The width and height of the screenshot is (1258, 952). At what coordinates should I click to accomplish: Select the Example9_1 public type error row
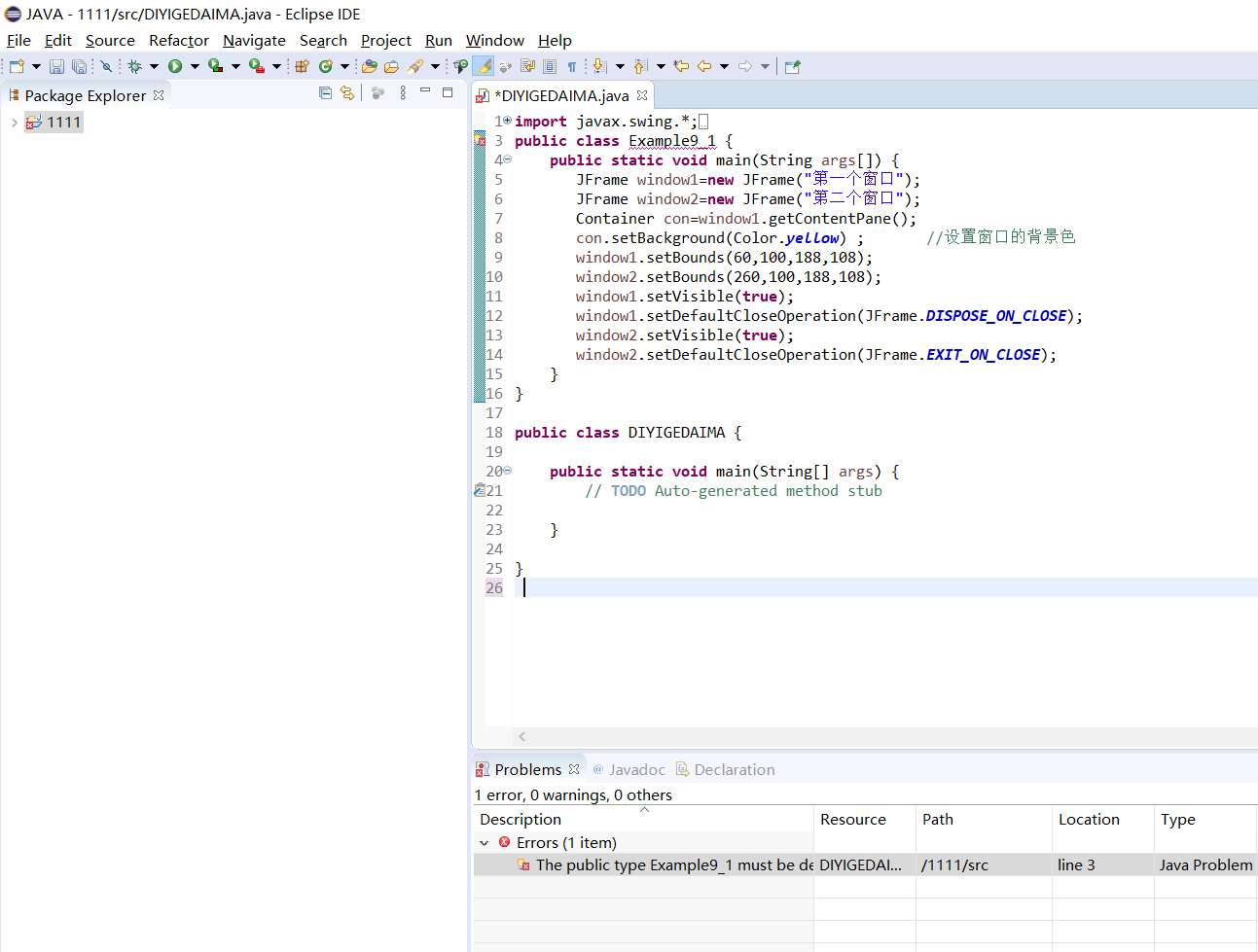(x=865, y=864)
